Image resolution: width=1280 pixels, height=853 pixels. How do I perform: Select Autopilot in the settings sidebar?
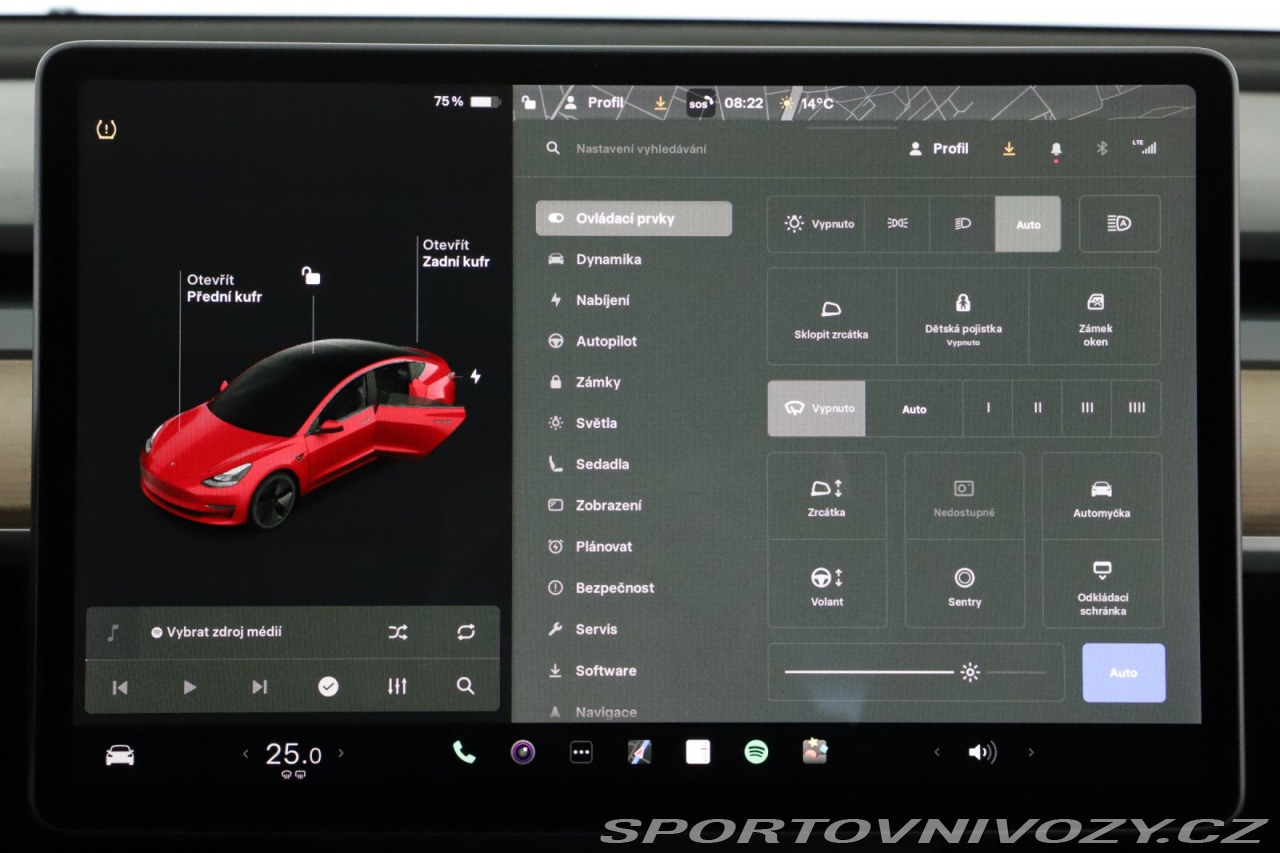(x=605, y=341)
